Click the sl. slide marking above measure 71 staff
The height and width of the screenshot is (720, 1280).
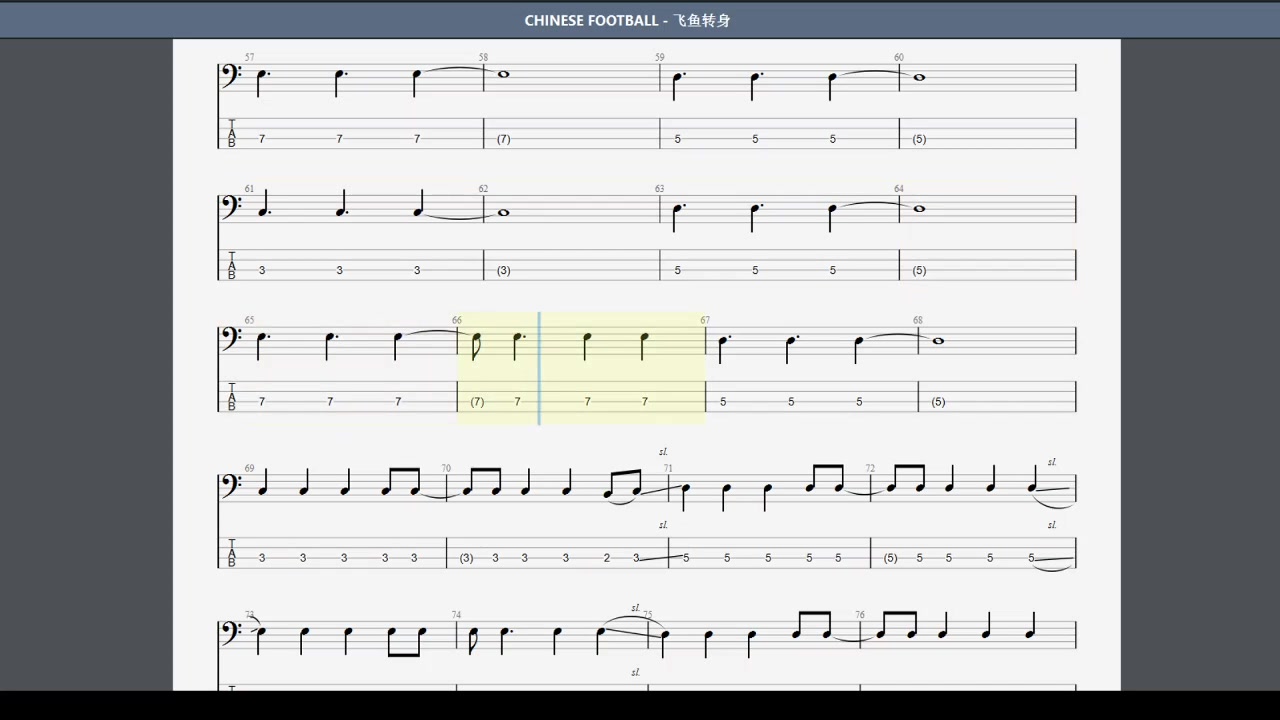pos(663,452)
